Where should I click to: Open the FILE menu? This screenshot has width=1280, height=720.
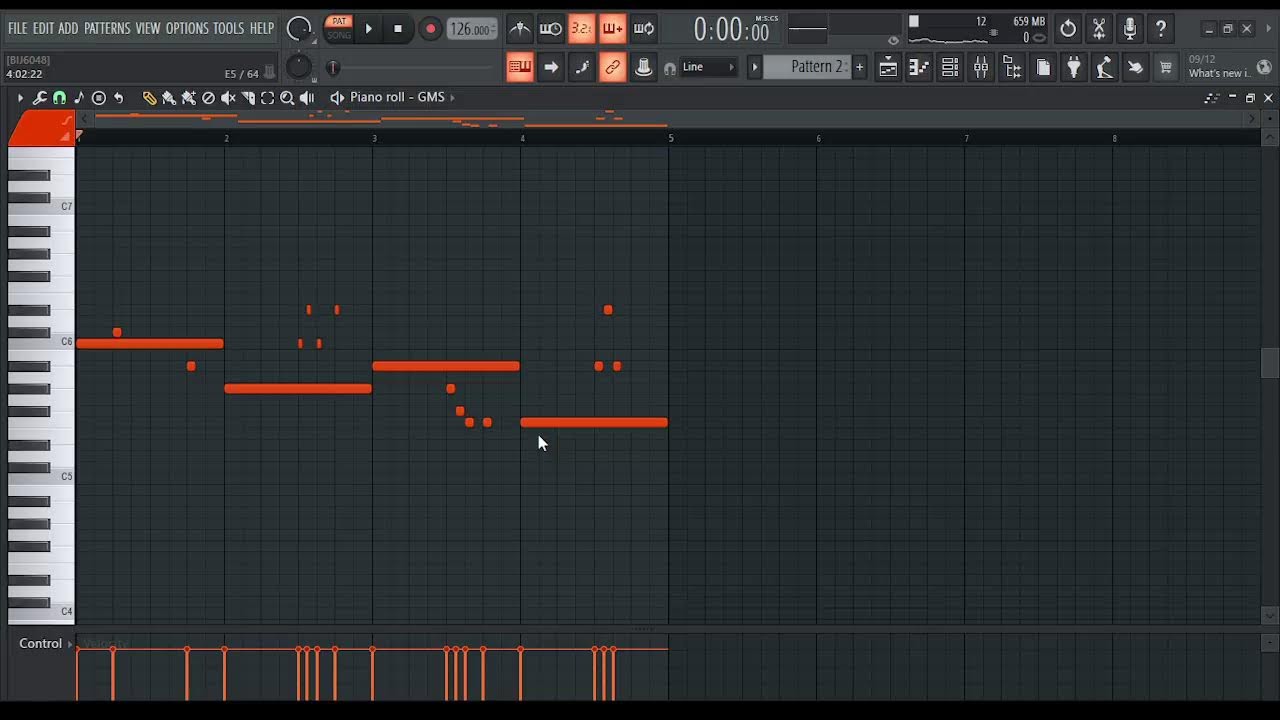(17, 28)
